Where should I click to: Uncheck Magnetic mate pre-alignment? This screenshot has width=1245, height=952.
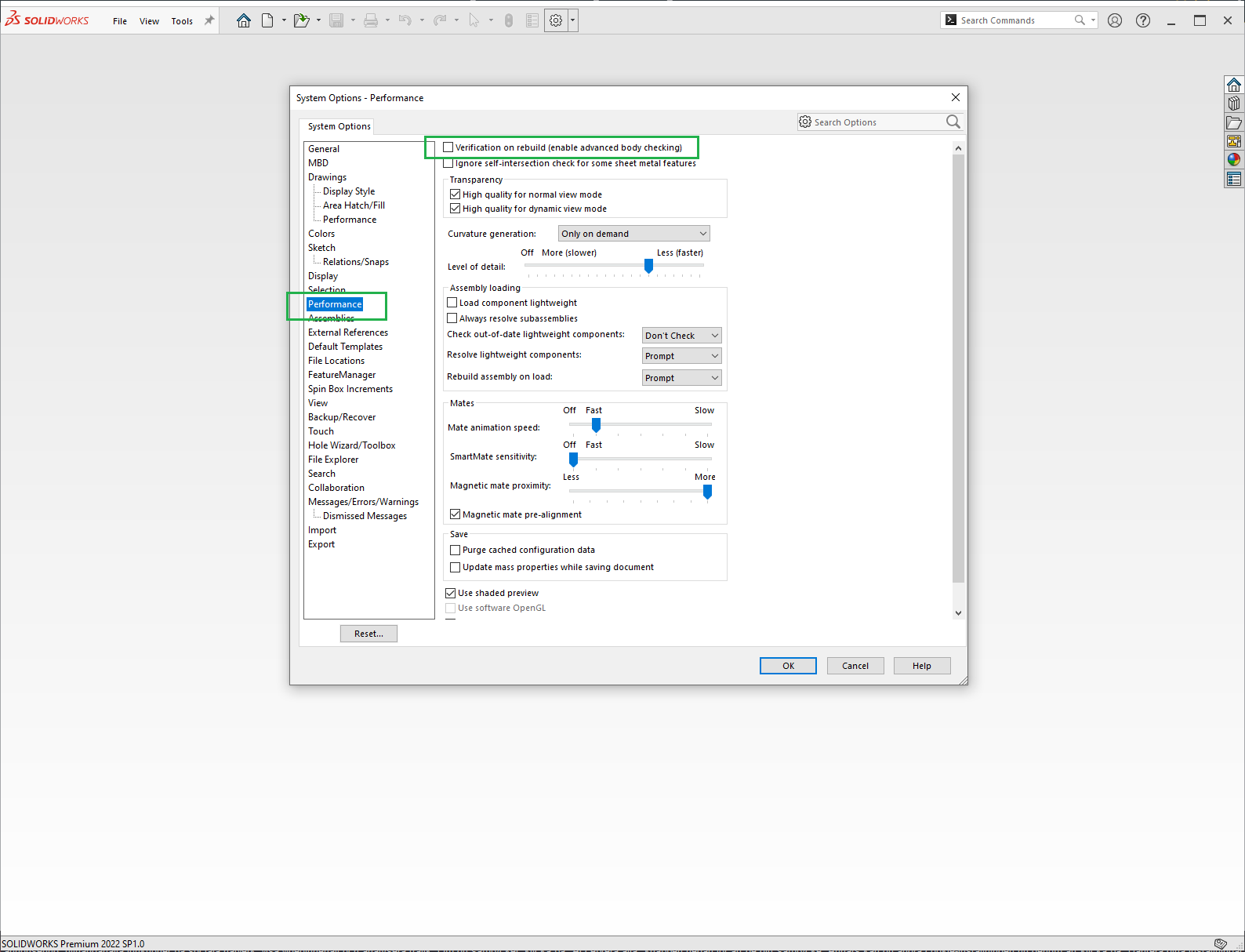[456, 514]
